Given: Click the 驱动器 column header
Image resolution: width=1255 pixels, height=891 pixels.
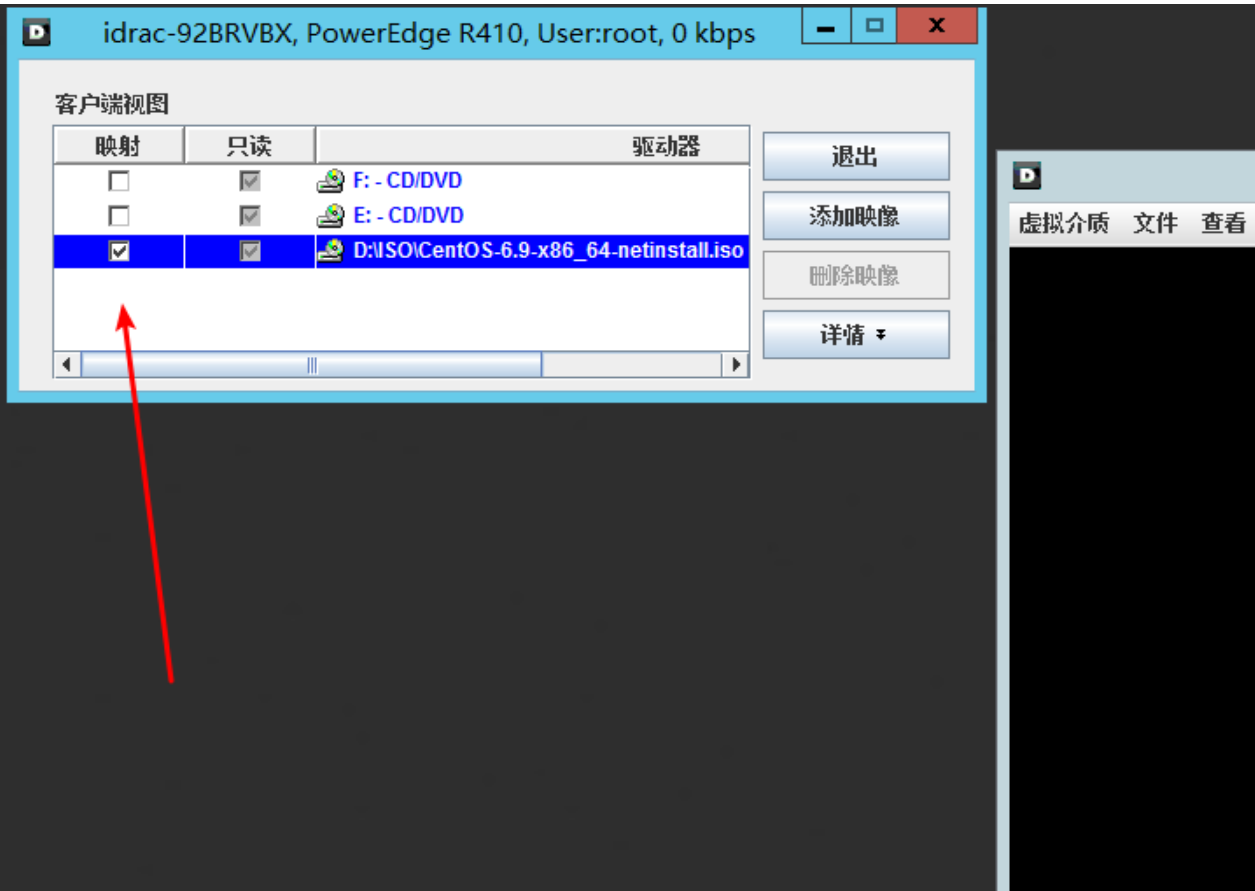Looking at the screenshot, I should (x=665, y=146).
